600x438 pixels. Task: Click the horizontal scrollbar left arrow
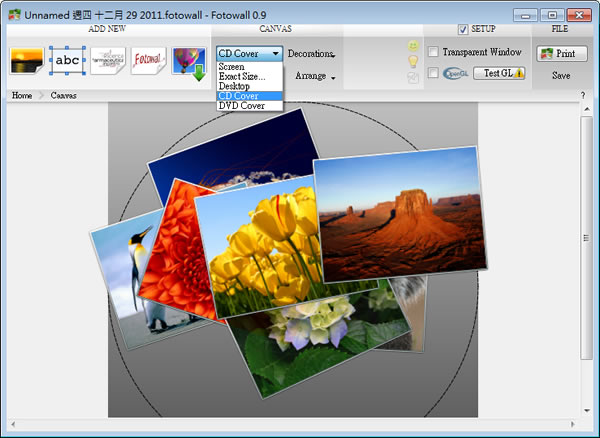pos(13,424)
